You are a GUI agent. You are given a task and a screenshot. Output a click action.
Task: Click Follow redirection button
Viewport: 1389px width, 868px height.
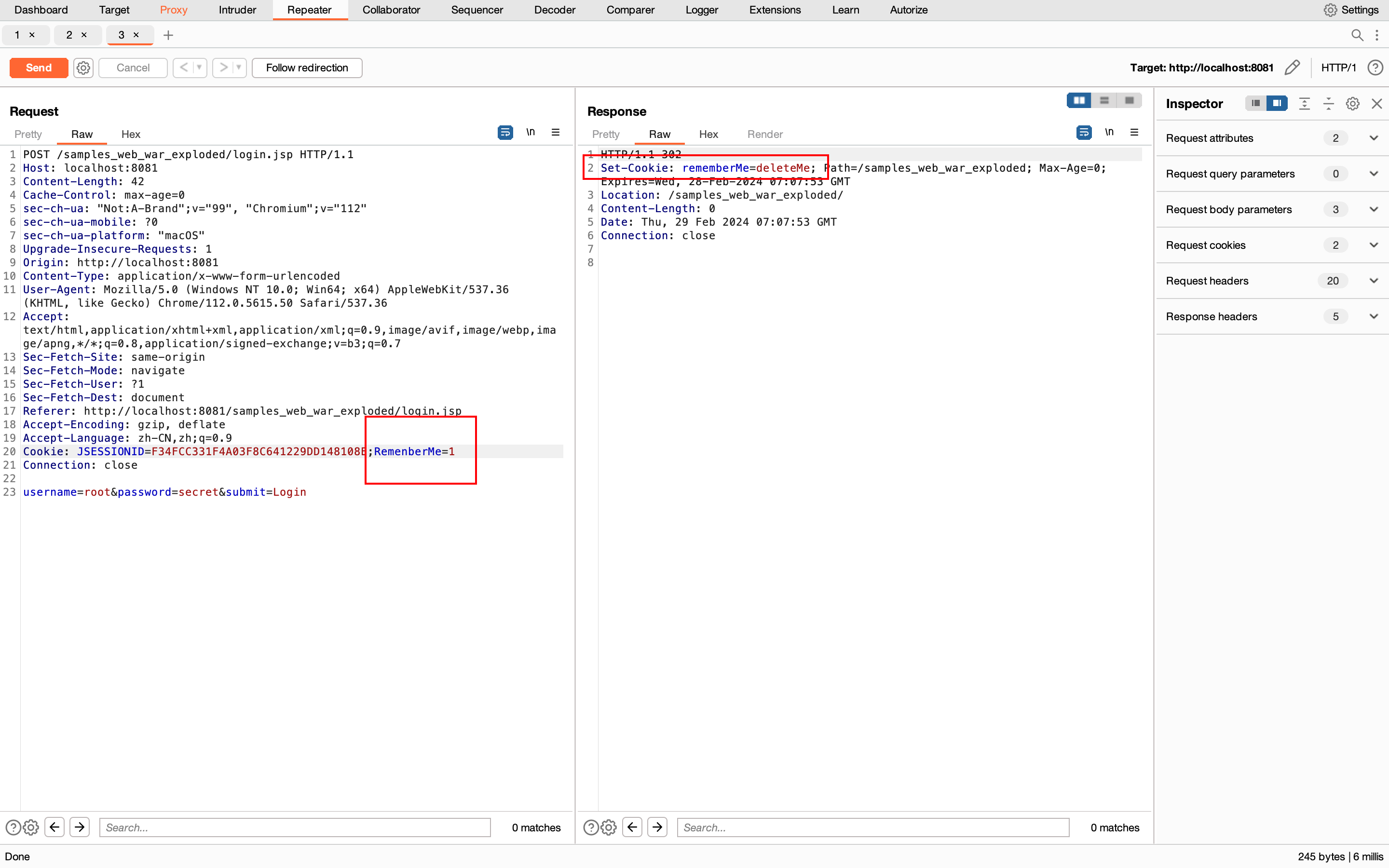click(307, 68)
